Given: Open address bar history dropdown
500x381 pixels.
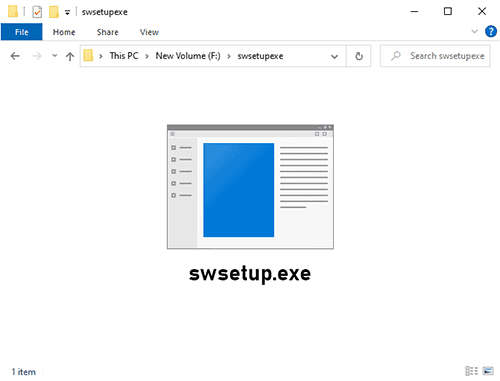Looking at the screenshot, I should [334, 56].
